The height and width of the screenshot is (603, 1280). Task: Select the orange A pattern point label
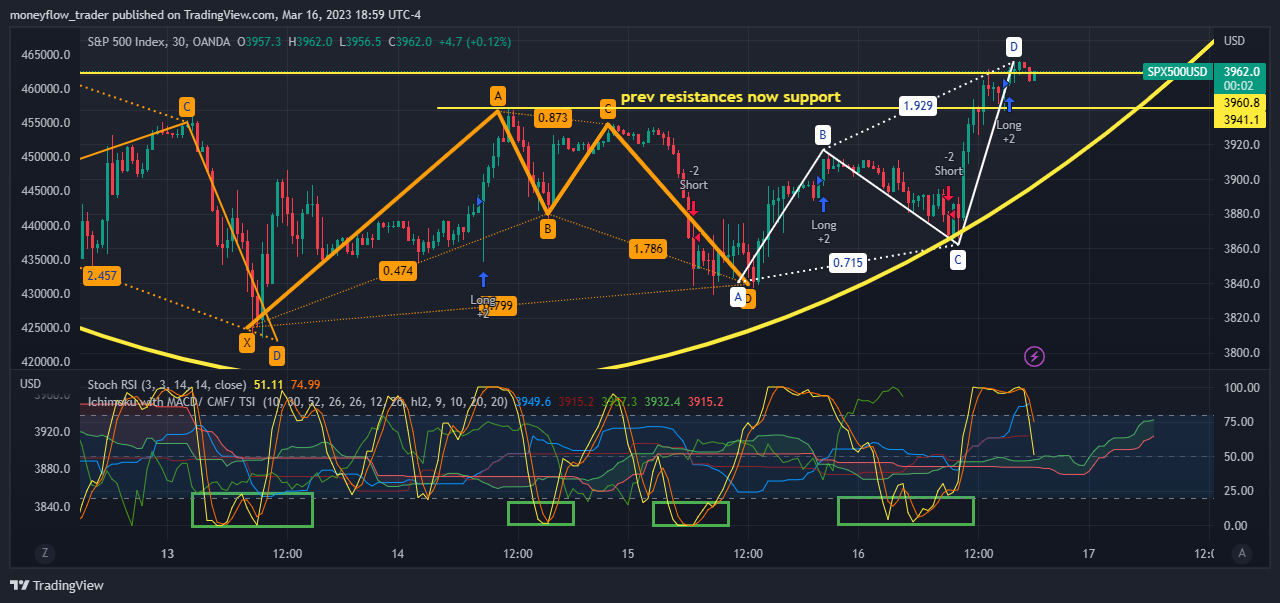pyautogui.click(x=497, y=96)
